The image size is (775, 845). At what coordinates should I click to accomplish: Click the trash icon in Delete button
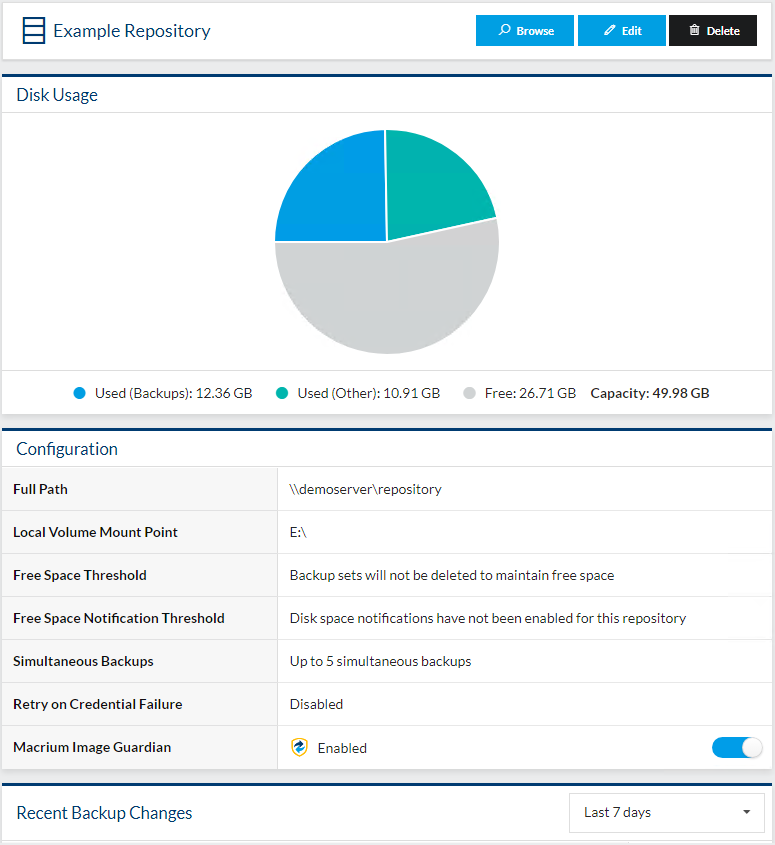click(694, 31)
